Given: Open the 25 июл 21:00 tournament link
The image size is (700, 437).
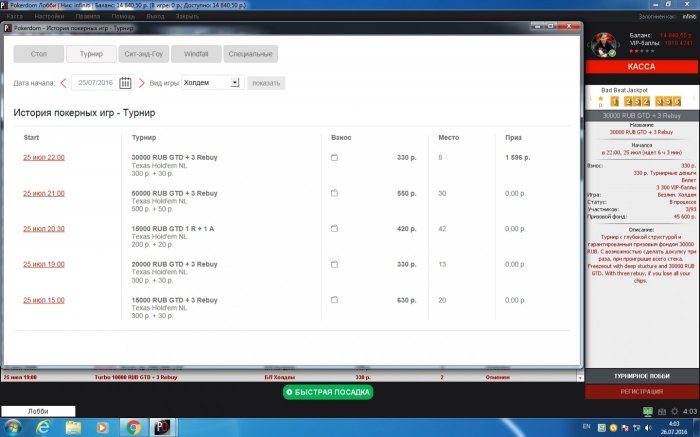Looking at the screenshot, I should [44, 193].
